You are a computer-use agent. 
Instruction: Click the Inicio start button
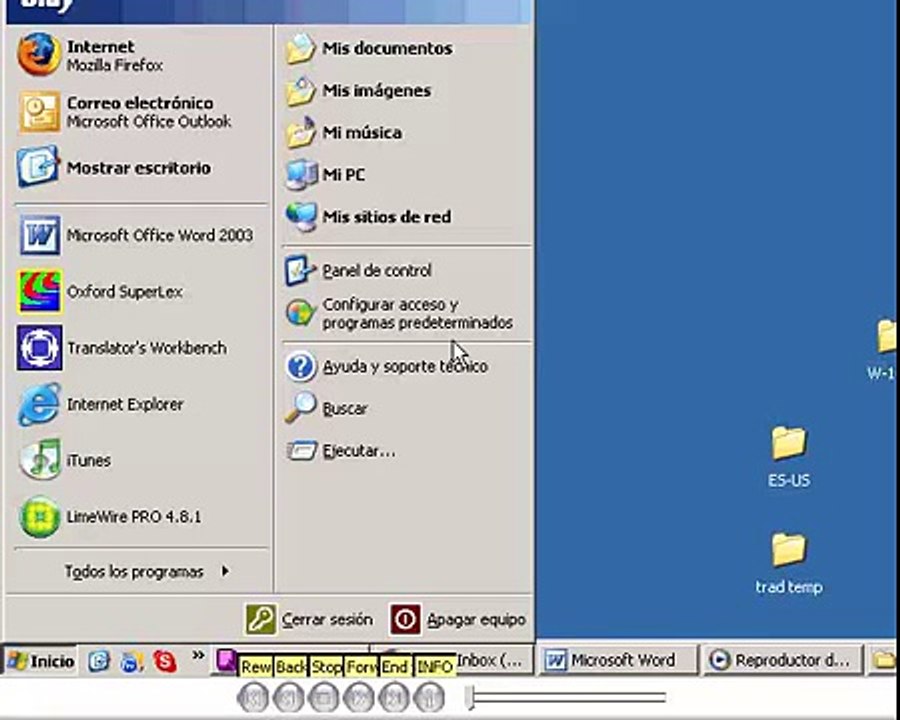(41, 661)
